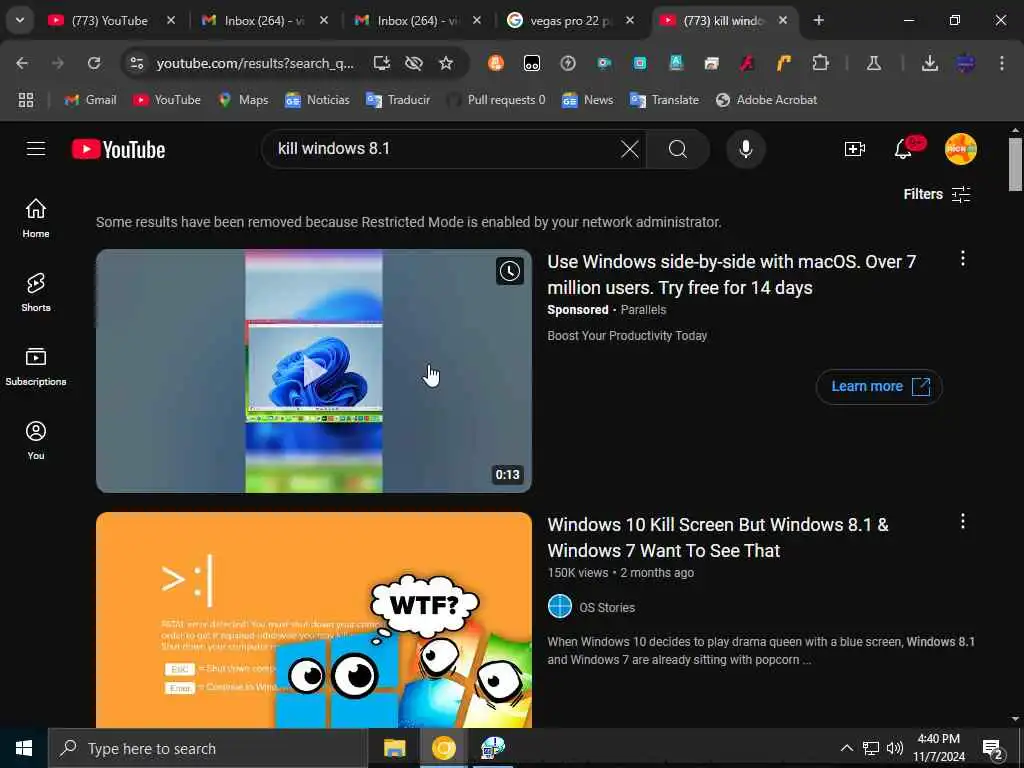Go to Home in sidebar
This screenshot has width=1024, height=768.
[36, 218]
